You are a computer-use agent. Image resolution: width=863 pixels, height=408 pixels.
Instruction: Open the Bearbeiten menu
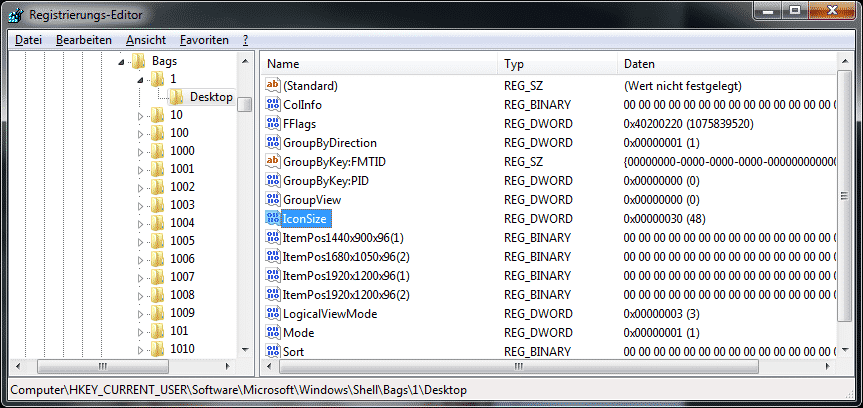pos(84,40)
